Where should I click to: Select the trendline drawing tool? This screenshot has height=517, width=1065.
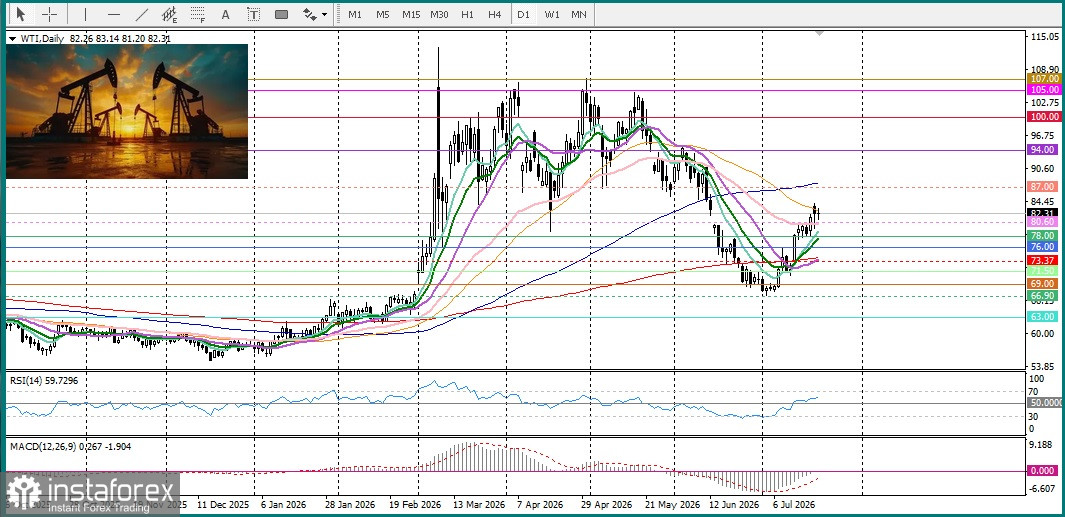click(142, 14)
